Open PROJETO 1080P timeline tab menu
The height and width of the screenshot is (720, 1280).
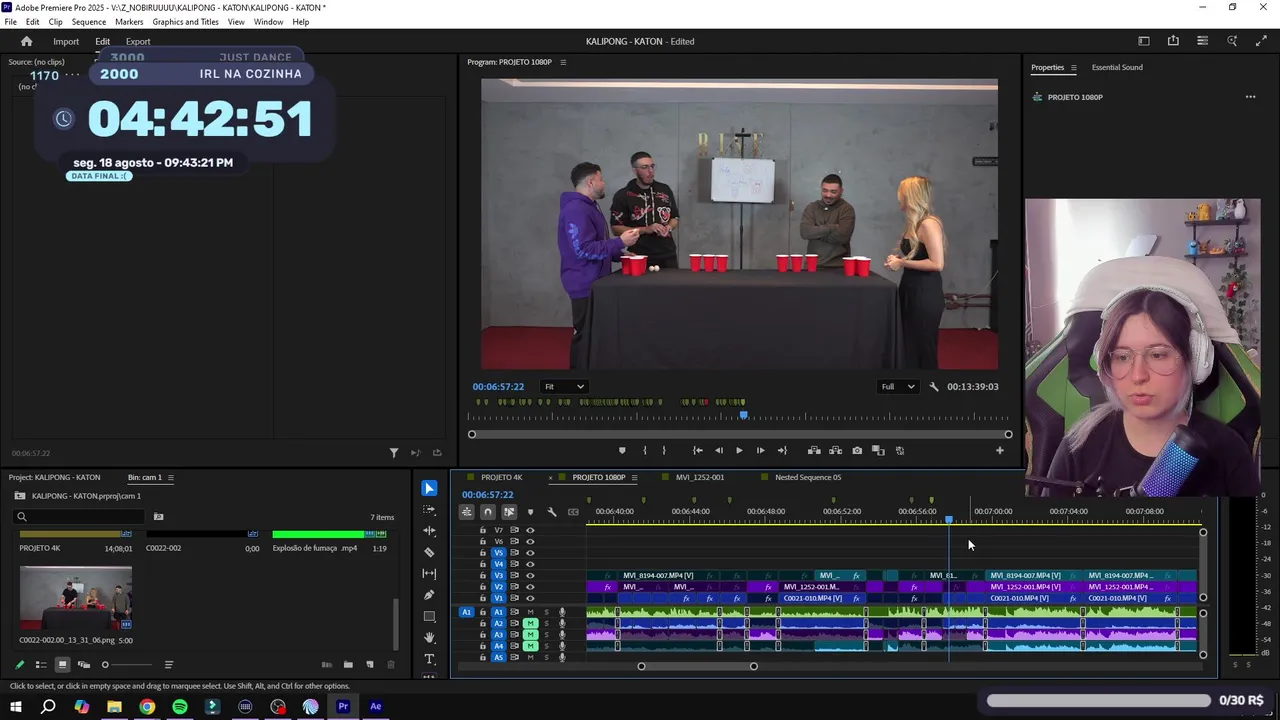[635, 477]
